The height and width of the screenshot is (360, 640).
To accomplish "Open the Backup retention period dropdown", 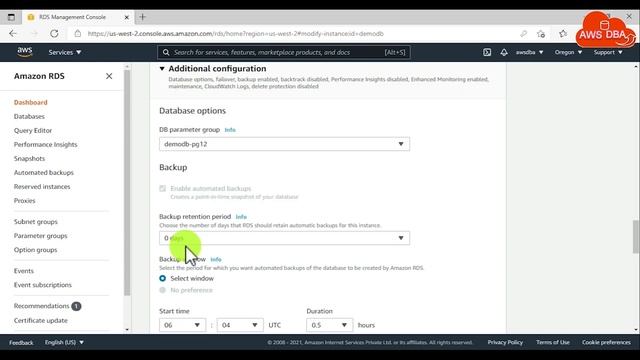I will pyautogui.click(x=284, y=238).
